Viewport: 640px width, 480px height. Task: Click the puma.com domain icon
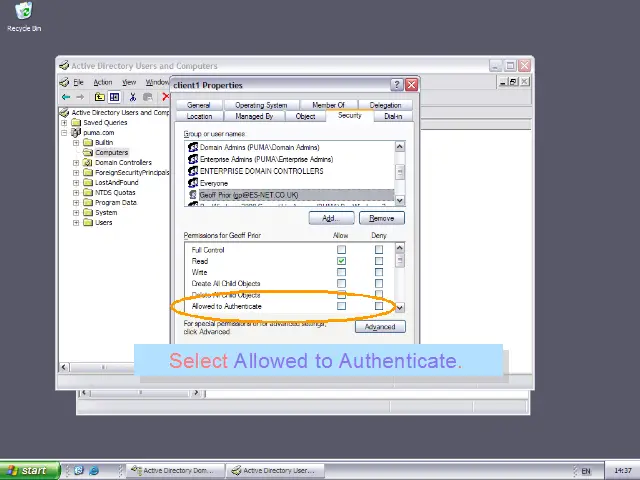coord(76,132)
